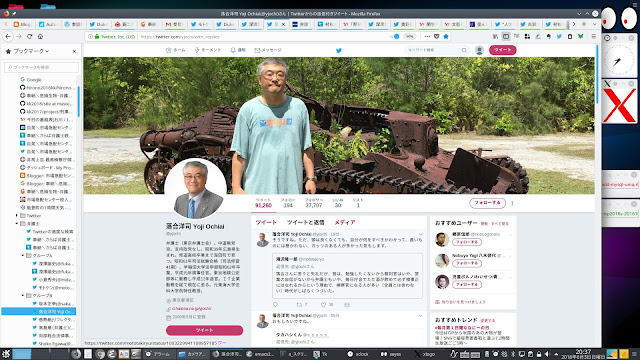Image resolution: width=640 pixels, height=360 pixels.
Task: View the tweet count 91,260
Action: (263, 203)
